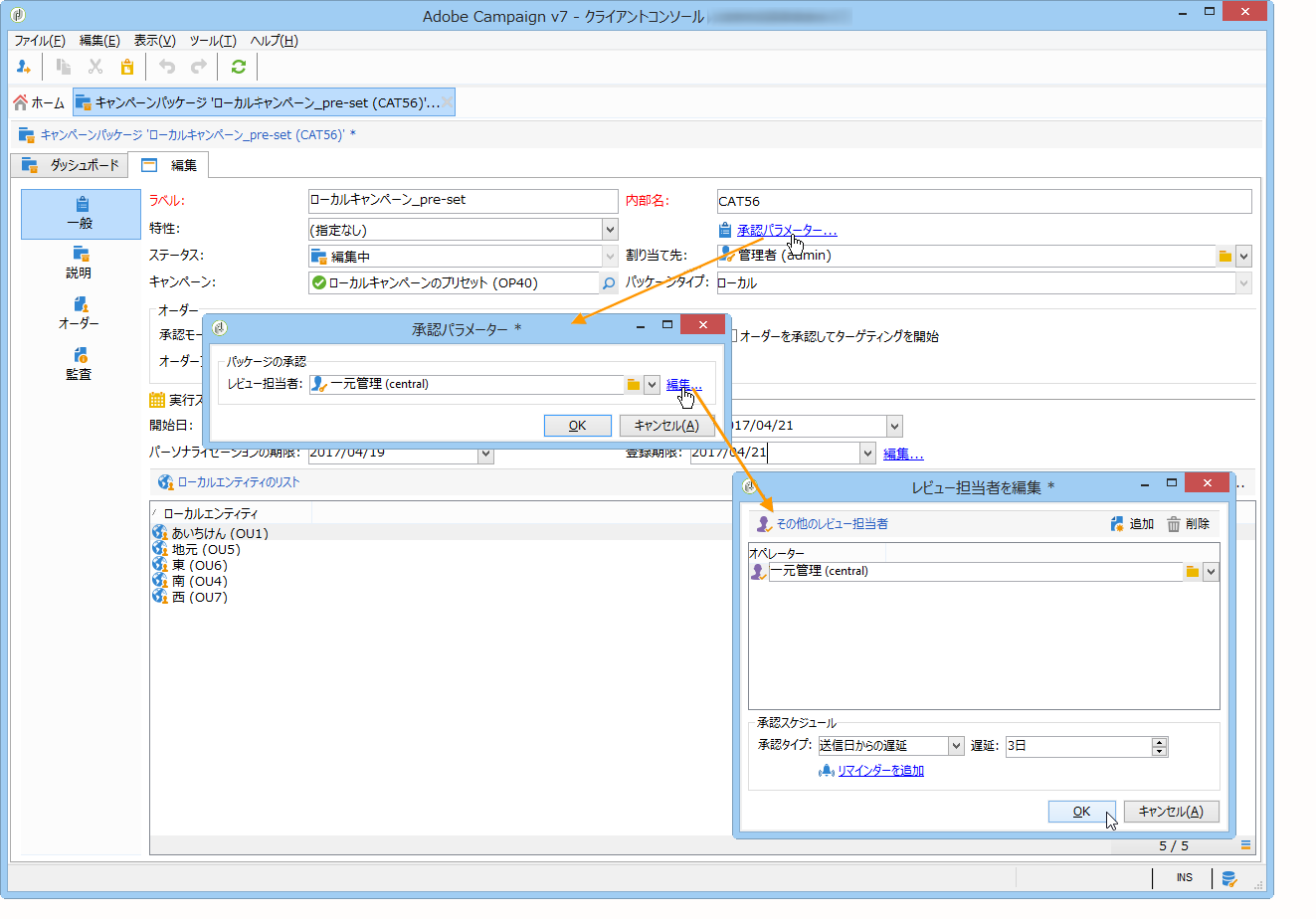Open the パッケージタイプ dropdown

(1243, 283)
